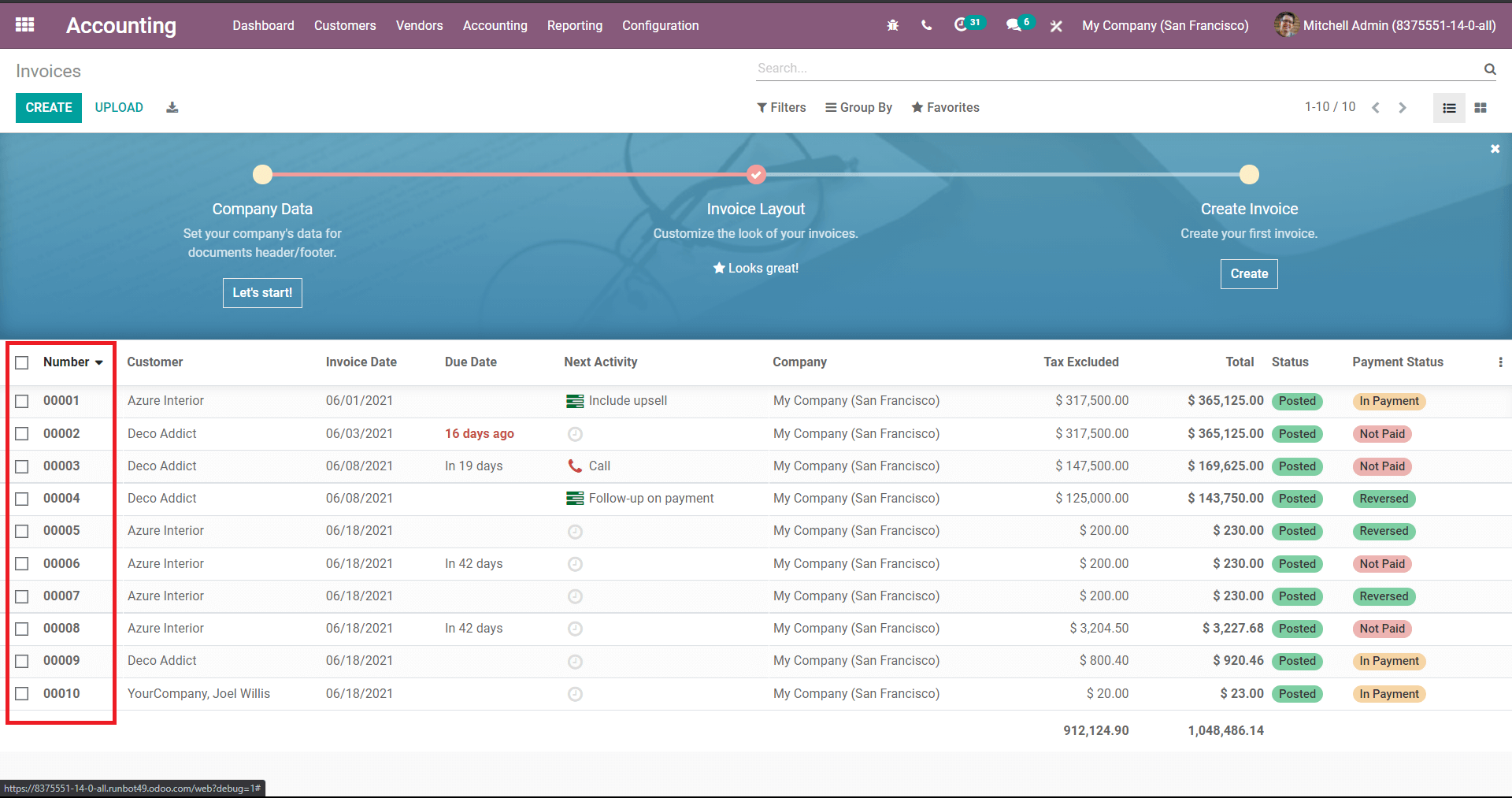Open the Configuration menu
Screen dimensions: 1512x798
coord(661,25)
